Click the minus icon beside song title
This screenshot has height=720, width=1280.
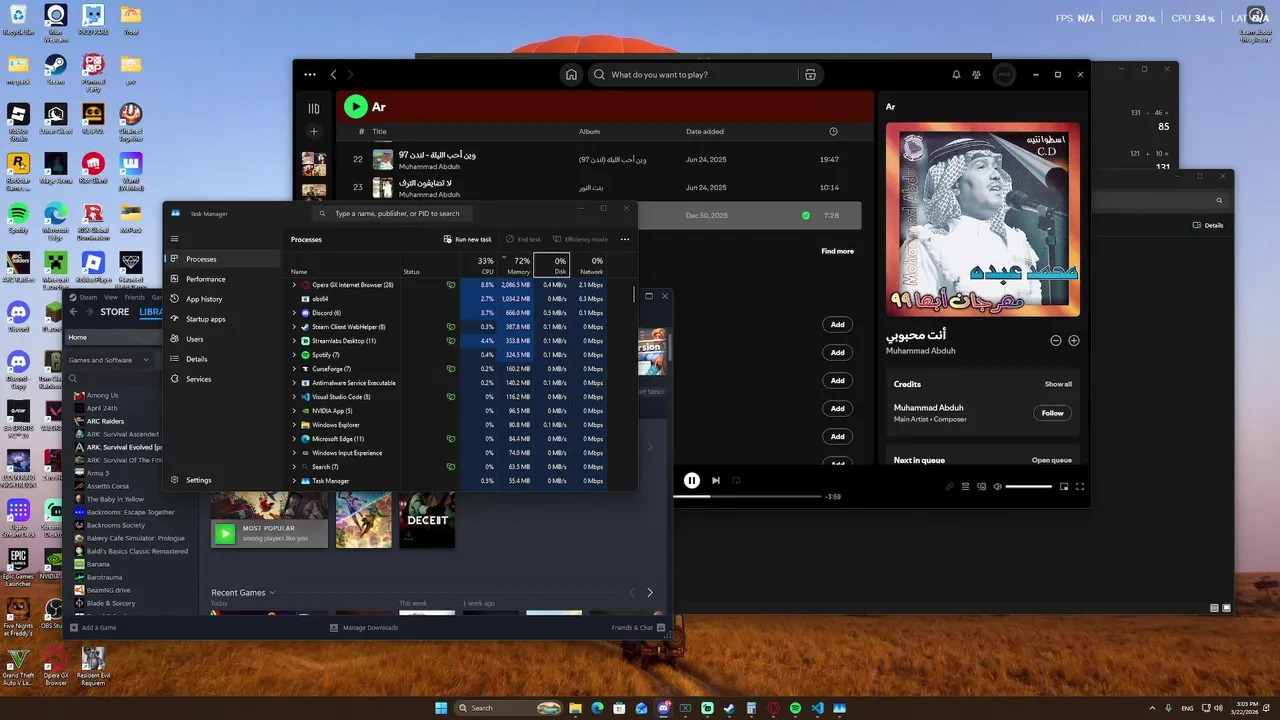[1055, 340]
